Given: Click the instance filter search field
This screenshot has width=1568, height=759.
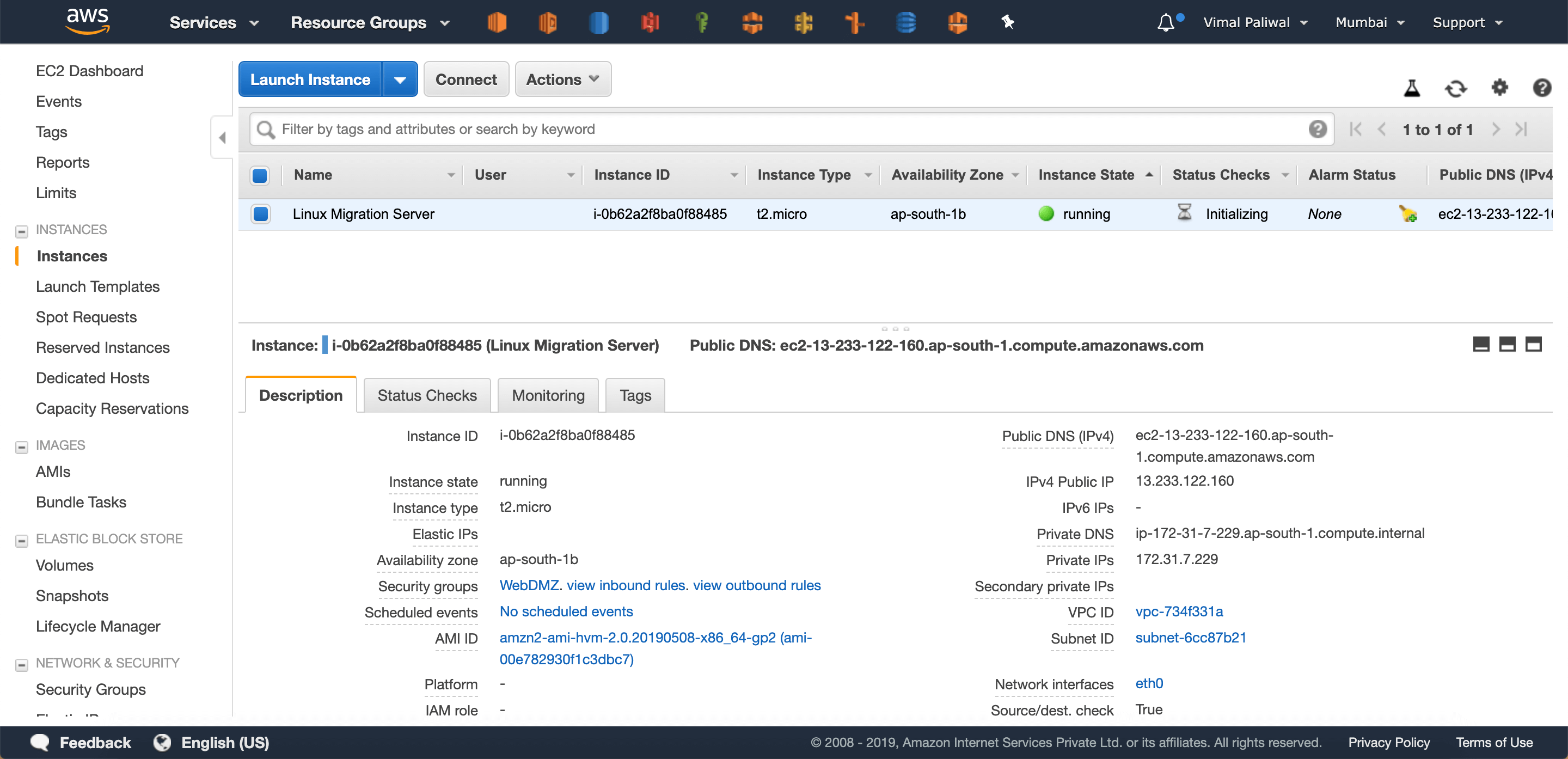Looking at the screenshot, I should pyautogui.click(x=791, y=129).
